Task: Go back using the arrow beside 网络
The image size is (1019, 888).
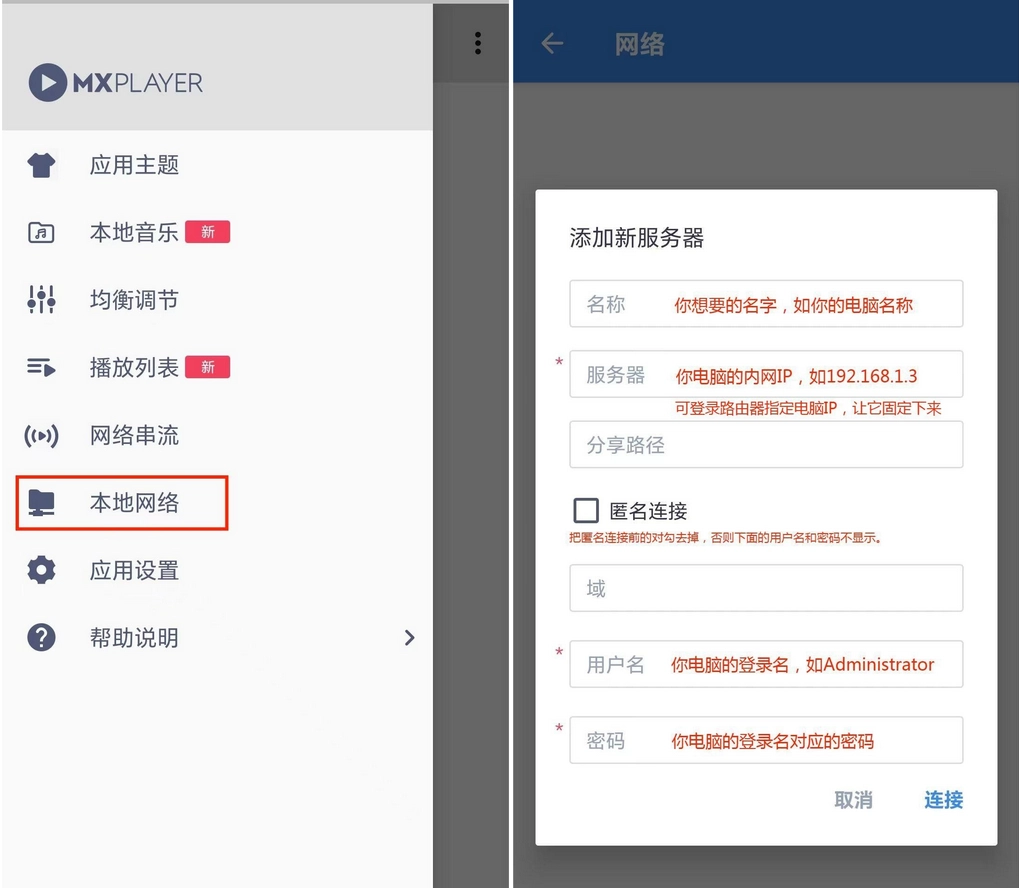Action: tap(552, 44)
